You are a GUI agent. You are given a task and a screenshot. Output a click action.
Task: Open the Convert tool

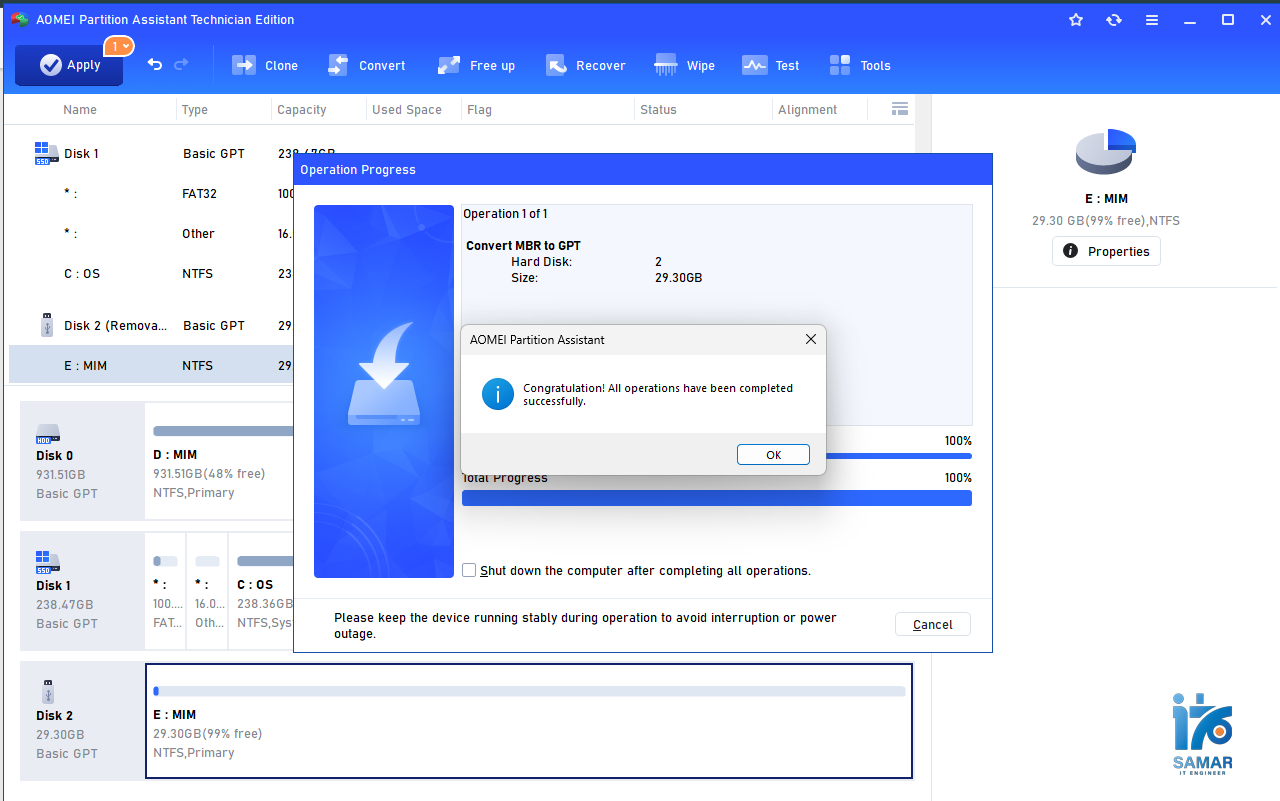point(338,65)
